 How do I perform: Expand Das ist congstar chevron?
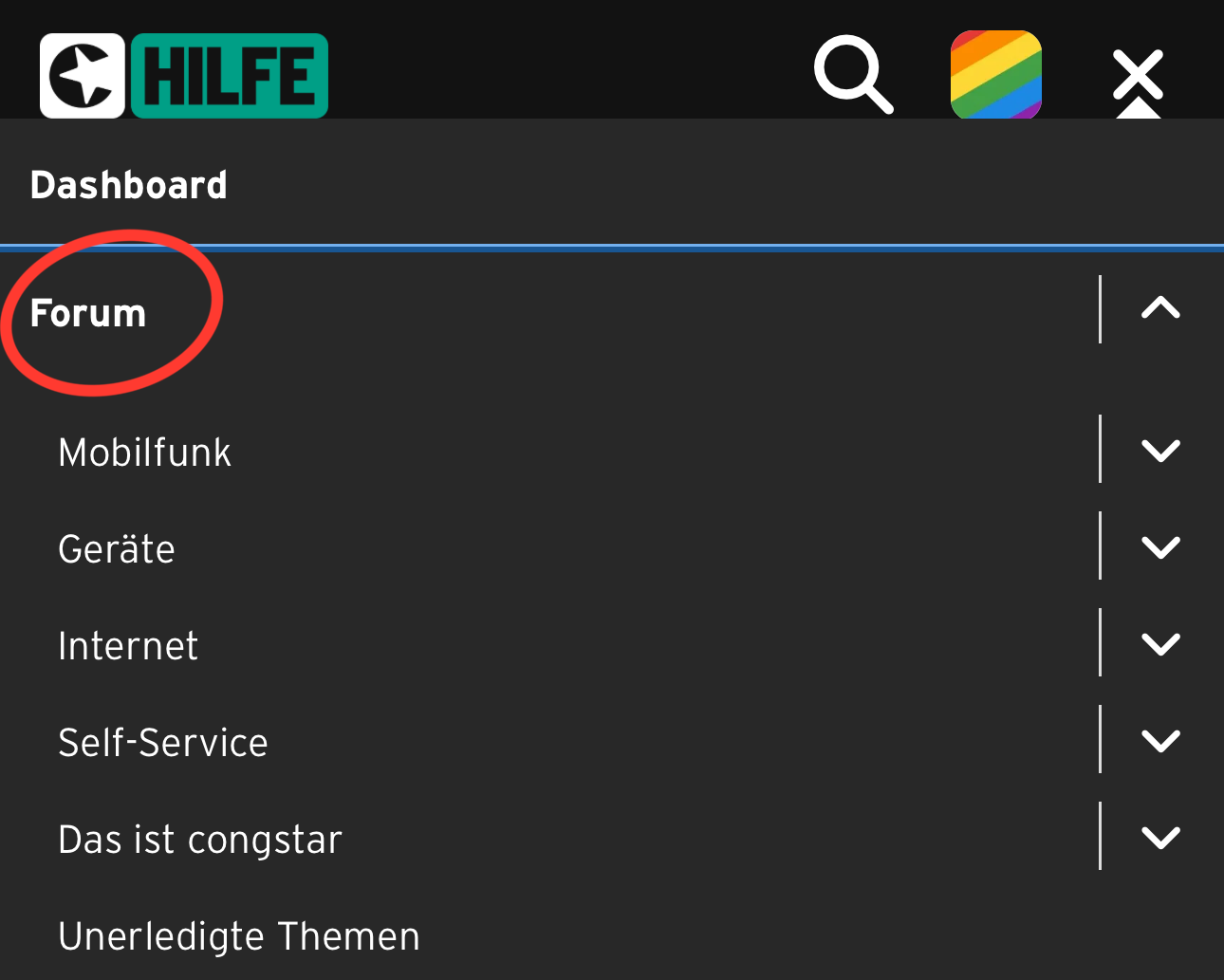[1160, 837]
